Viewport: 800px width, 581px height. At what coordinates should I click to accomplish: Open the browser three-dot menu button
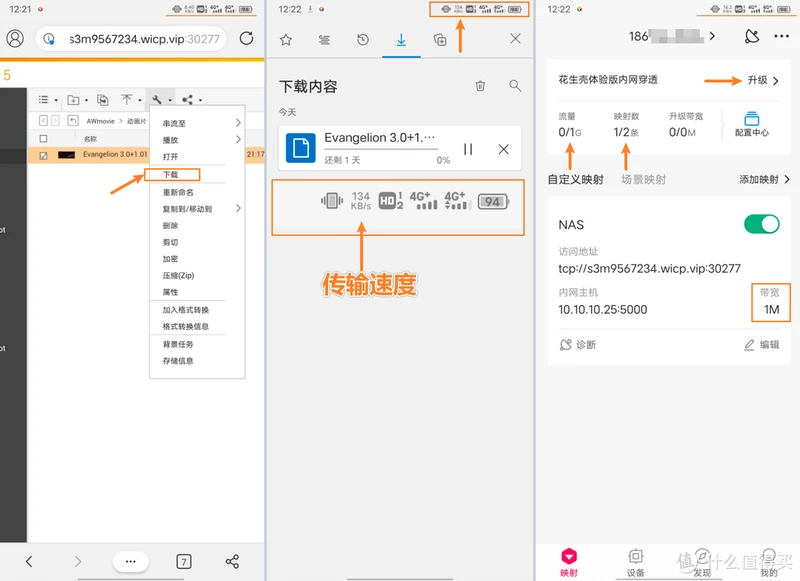(x=131, y=562)
